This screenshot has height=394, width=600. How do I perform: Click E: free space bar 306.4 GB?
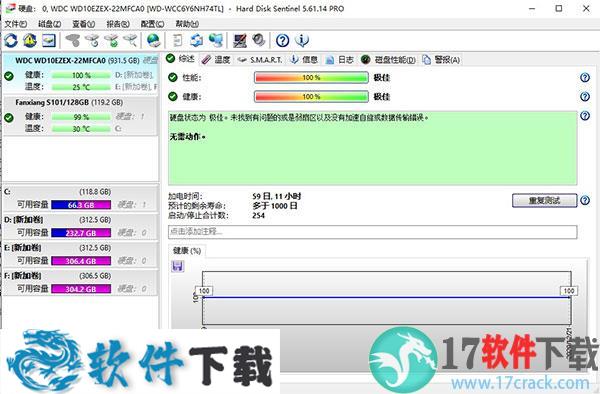[x=81, y=261]
